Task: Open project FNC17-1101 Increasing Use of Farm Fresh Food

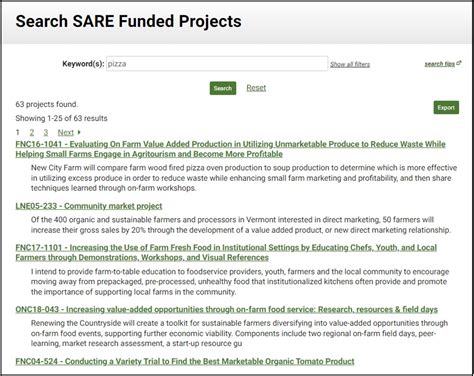Action: [x=226, y=252]
